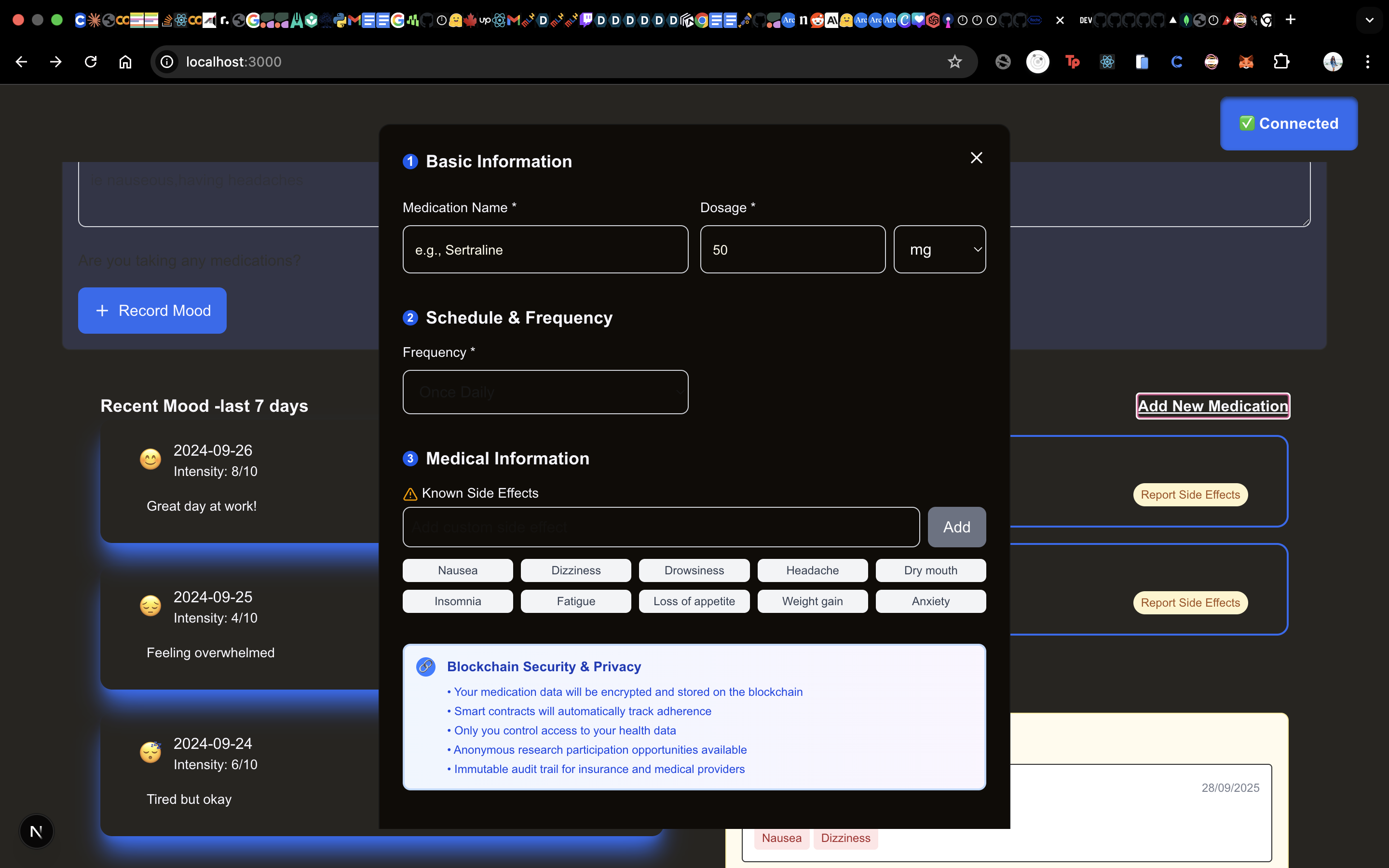
Task: Click the Next.js dev indicator icon
Action: pos(36,831)
